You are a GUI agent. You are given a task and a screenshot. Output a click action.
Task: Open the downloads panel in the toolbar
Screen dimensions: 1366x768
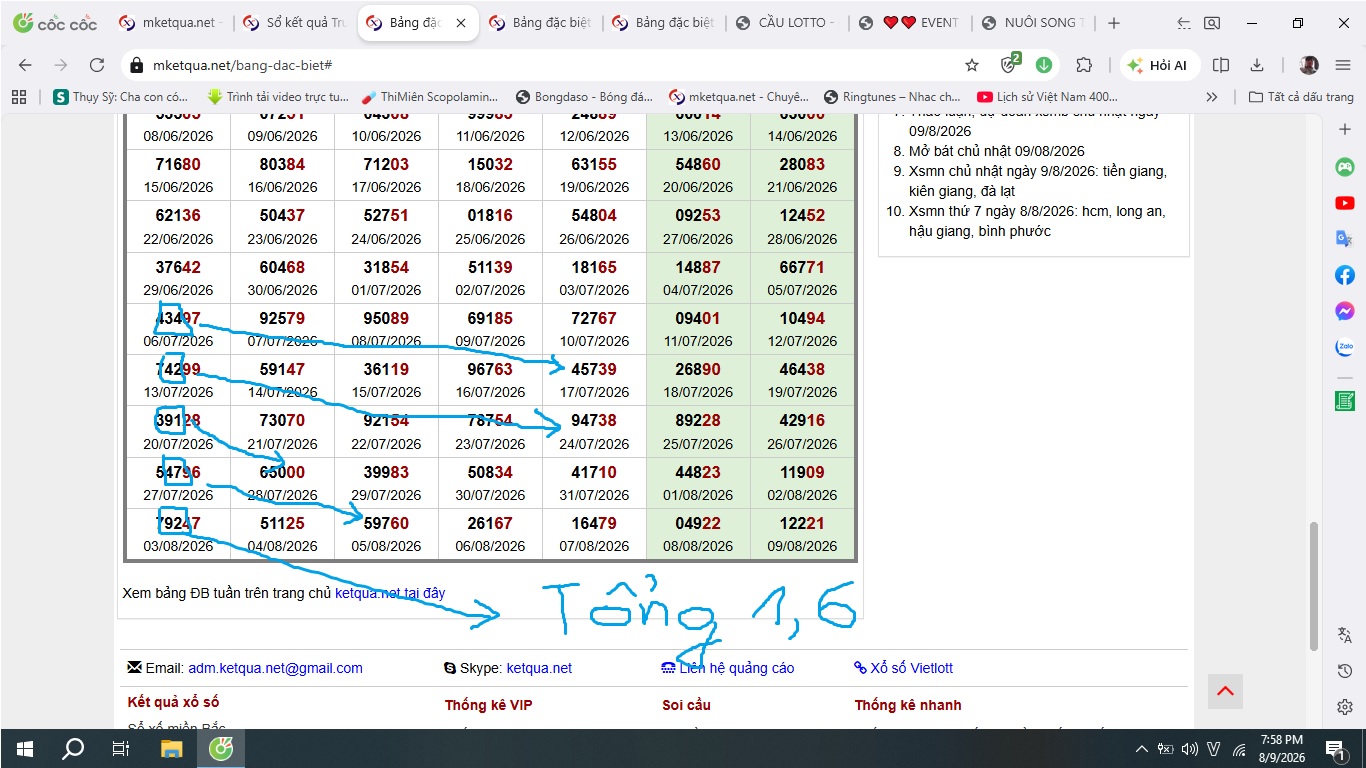[x=1258, y=65]
